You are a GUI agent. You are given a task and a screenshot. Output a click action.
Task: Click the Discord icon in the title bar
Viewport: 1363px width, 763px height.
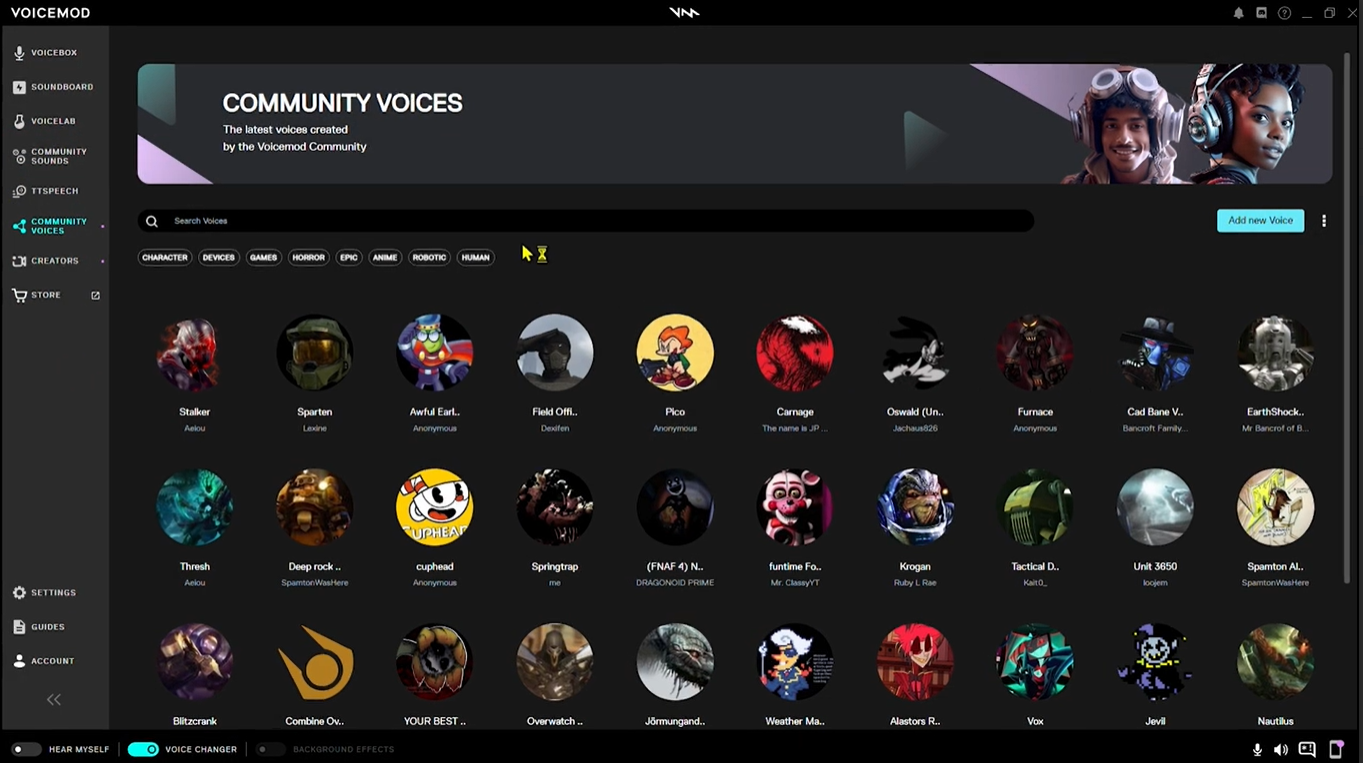coord(1261,13)
